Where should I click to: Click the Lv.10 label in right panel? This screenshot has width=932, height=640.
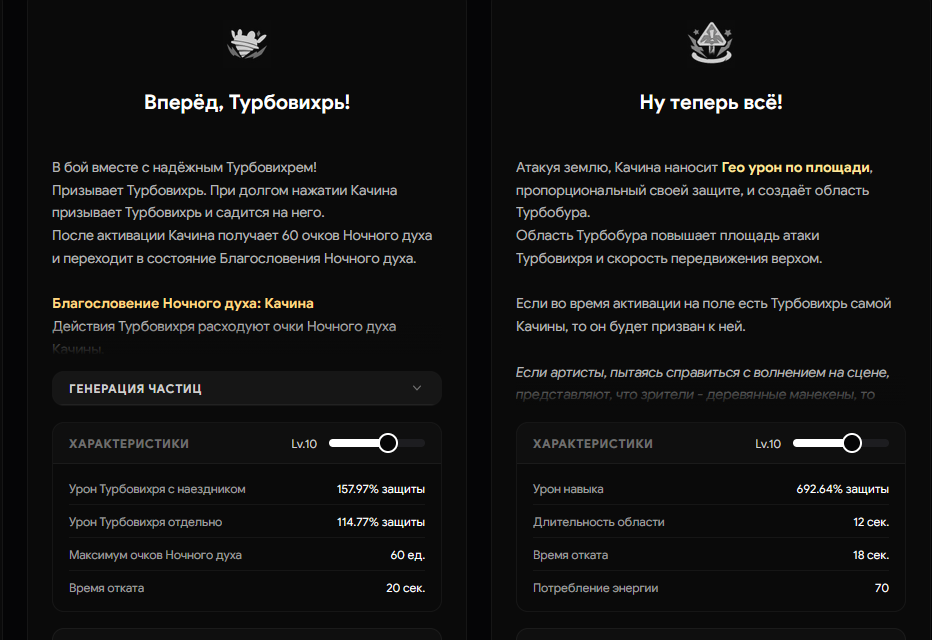coord(767,444)
